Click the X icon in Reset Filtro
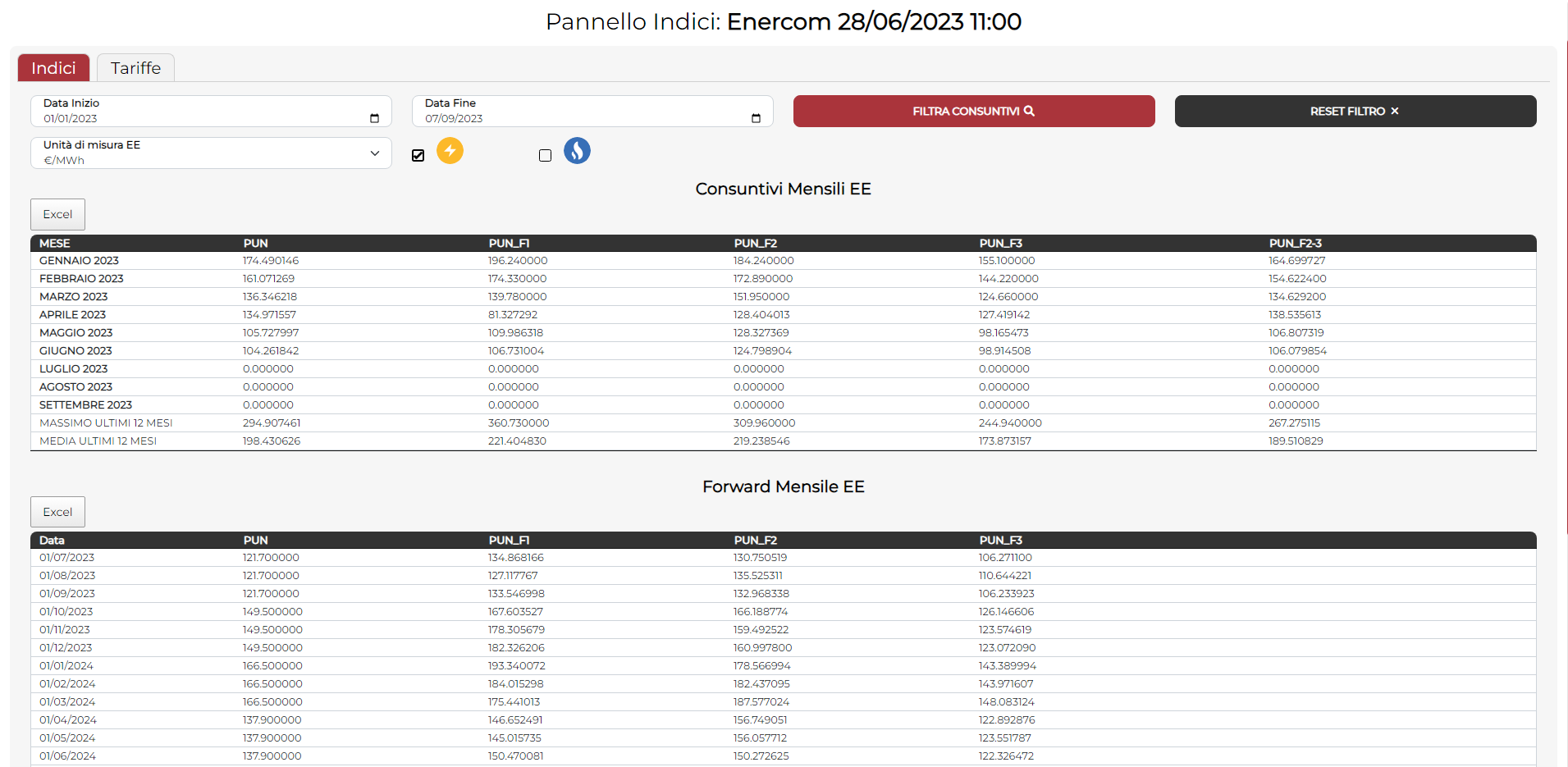The width and height of the screenshot is (1568, 767). (1394, 112)
